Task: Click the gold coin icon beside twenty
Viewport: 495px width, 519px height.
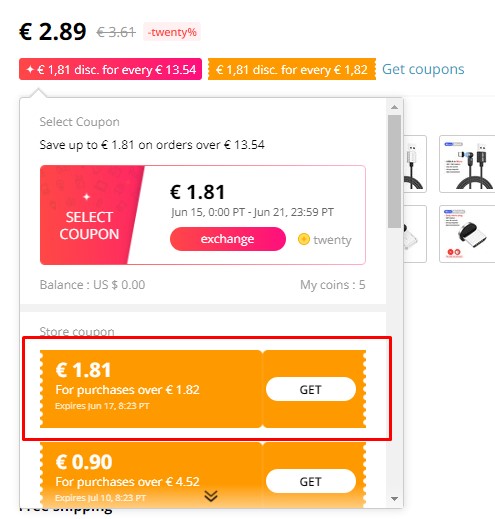Action: pos(303,239)
